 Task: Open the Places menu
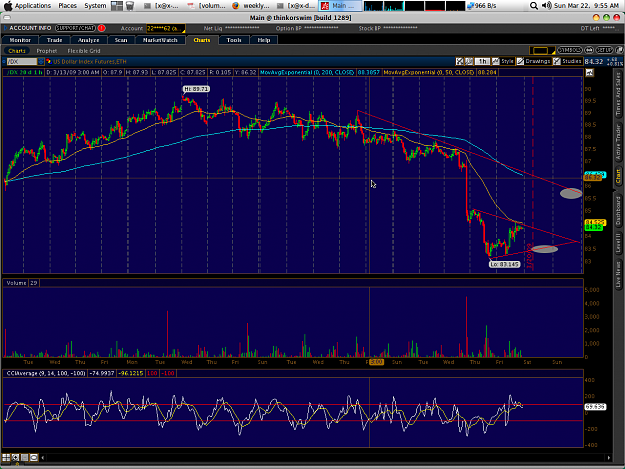pyautogui.click(x=67, y=6)
